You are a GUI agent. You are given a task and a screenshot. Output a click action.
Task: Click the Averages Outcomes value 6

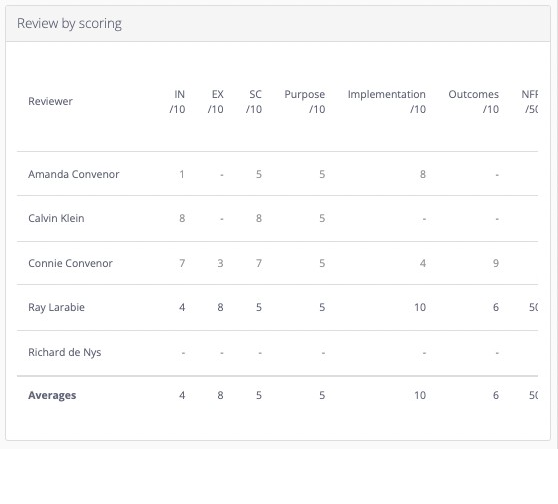496,395
